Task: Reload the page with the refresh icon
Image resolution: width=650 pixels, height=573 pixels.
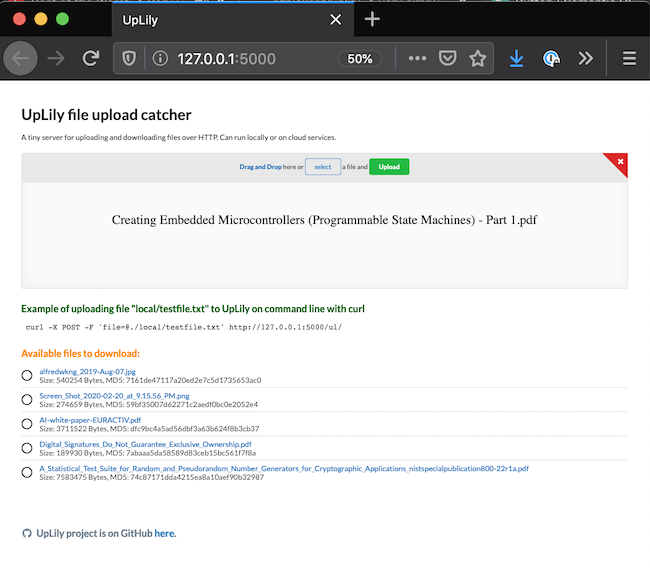Action: tap(90, 58)
